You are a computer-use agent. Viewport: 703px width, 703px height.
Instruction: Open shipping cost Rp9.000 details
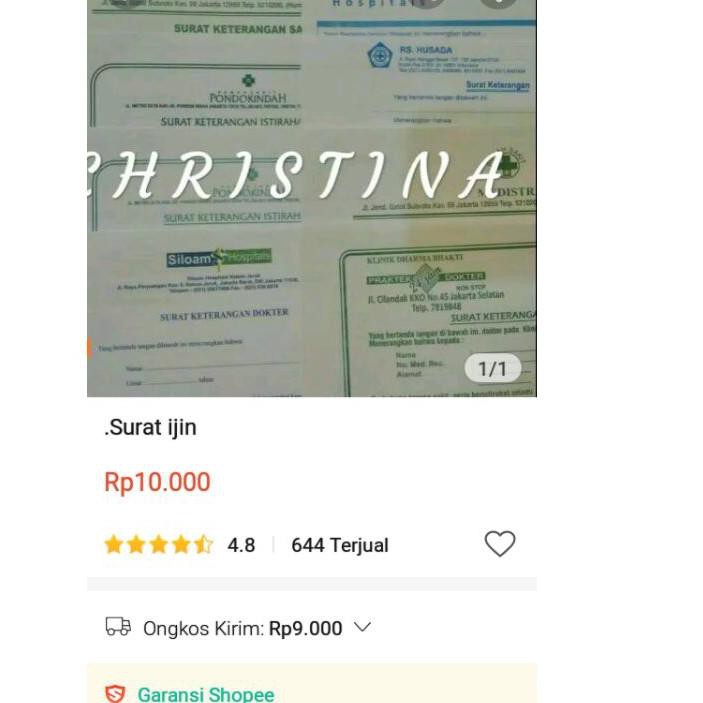(x=305, y=628)
